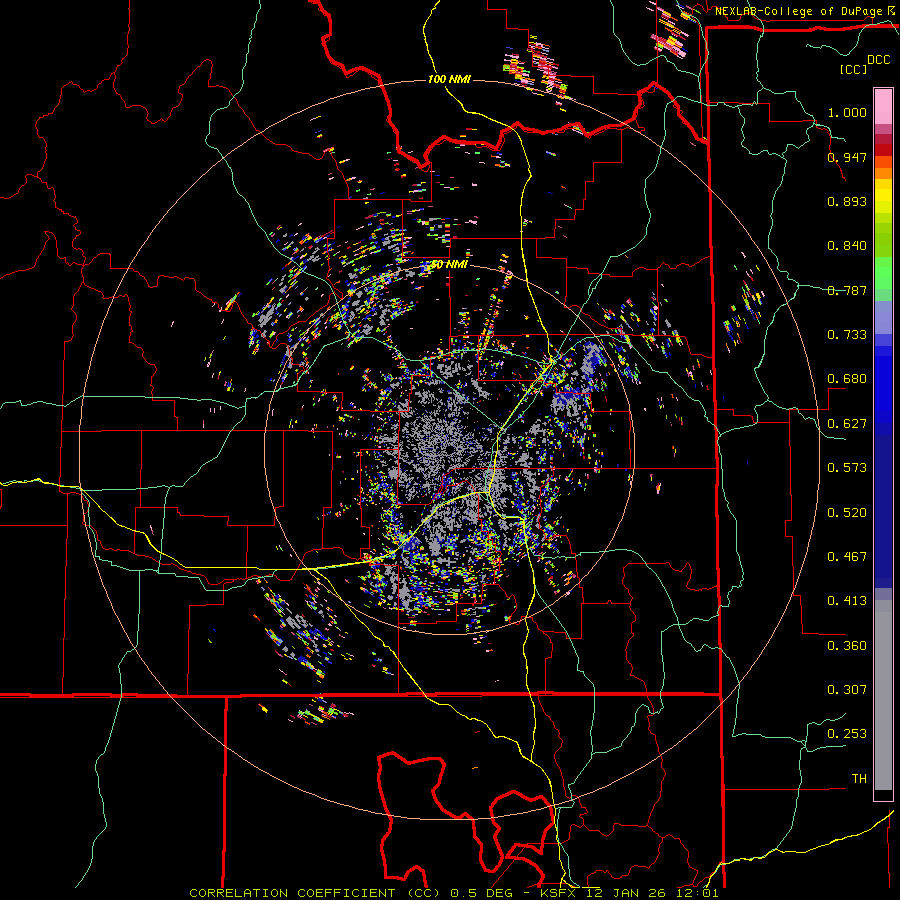Click the DCC product label
This screenshot has height=900, width=900.
[x=878, y=60]
